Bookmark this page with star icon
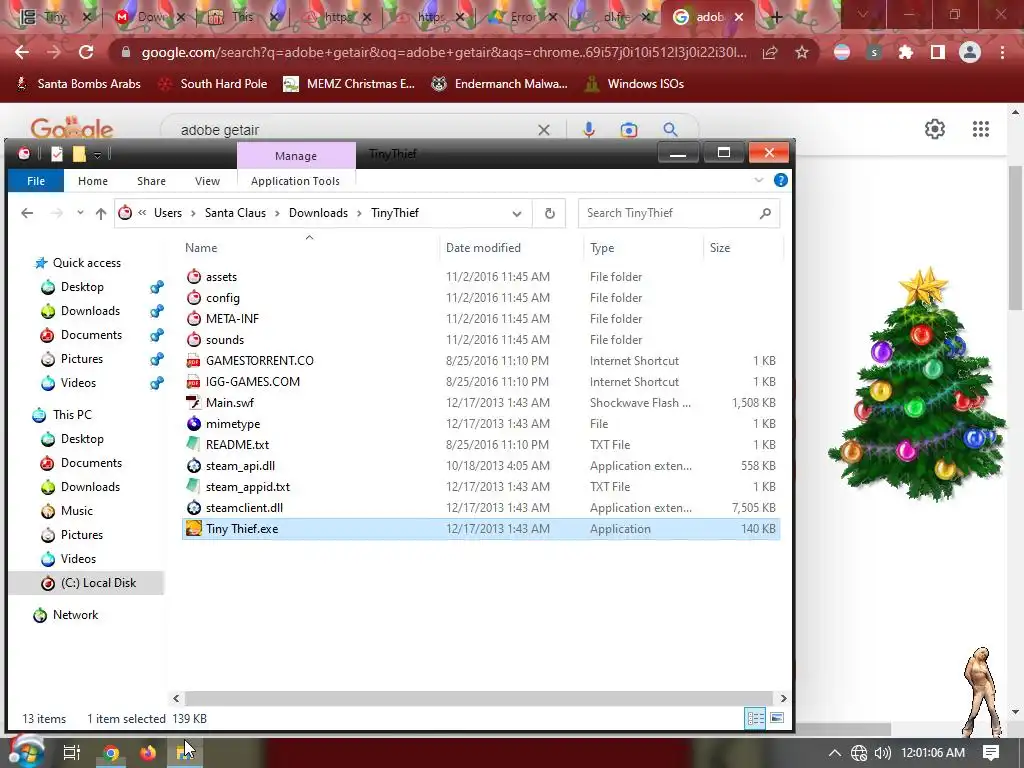This screenshot has height=768, width=1024. pos(802,52)
